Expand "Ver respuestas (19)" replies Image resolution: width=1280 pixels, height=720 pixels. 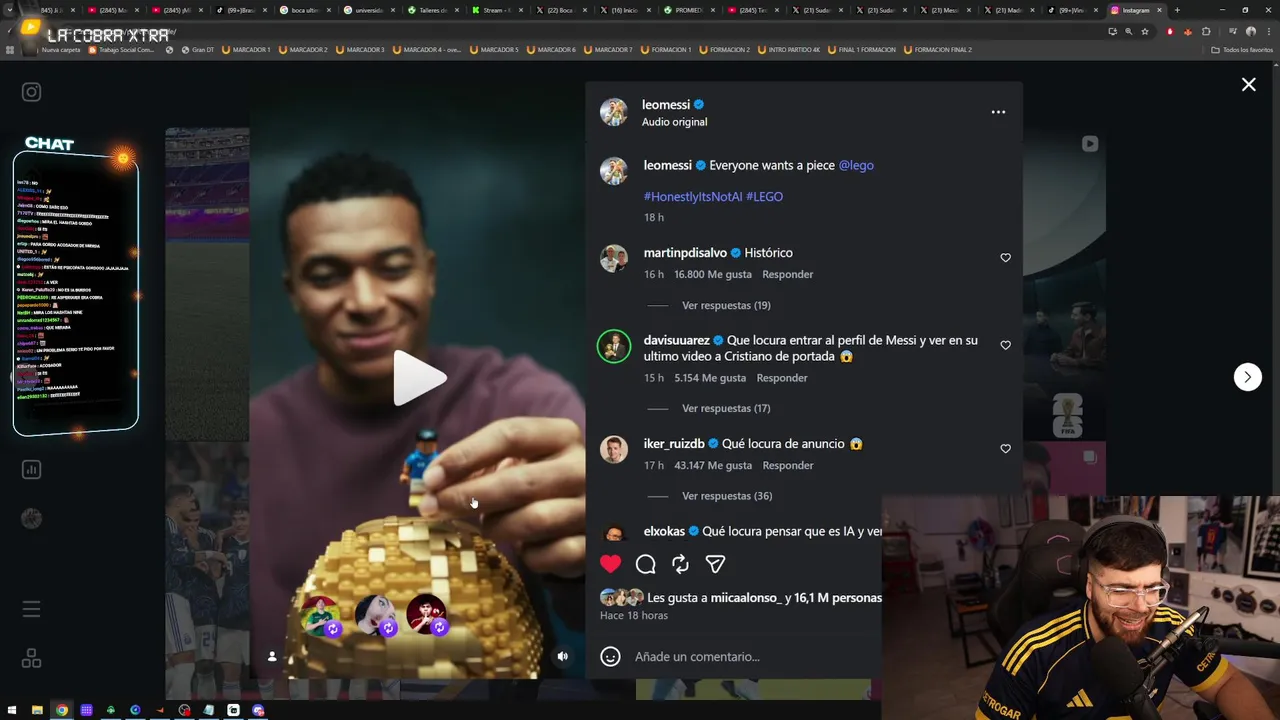tap(726, 305)
